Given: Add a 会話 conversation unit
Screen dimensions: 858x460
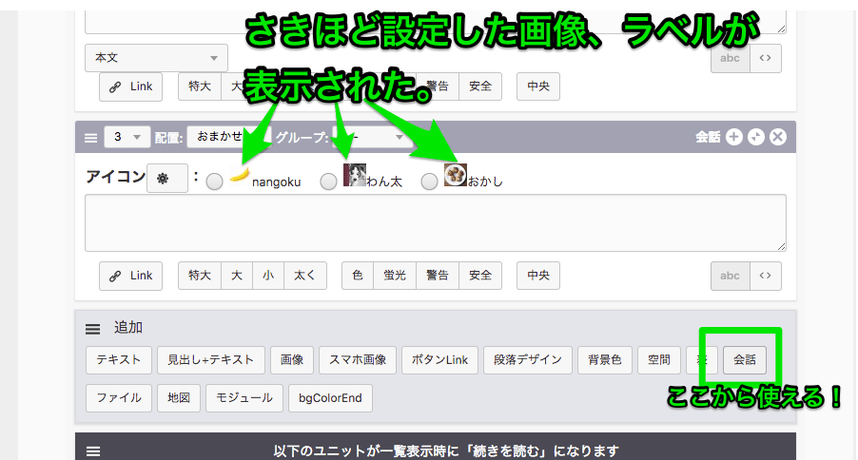Looking at the screenshot, I should point(743,359).
